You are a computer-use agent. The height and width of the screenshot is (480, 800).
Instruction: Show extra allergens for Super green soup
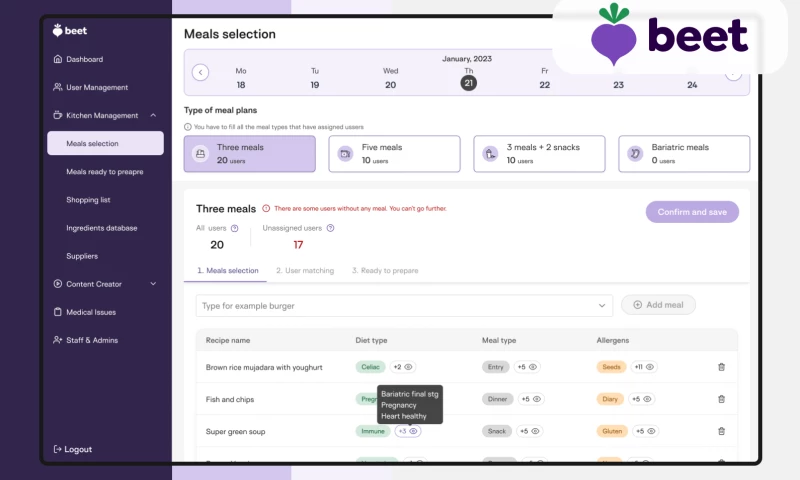pyautogui.click(x=645, y=431)
